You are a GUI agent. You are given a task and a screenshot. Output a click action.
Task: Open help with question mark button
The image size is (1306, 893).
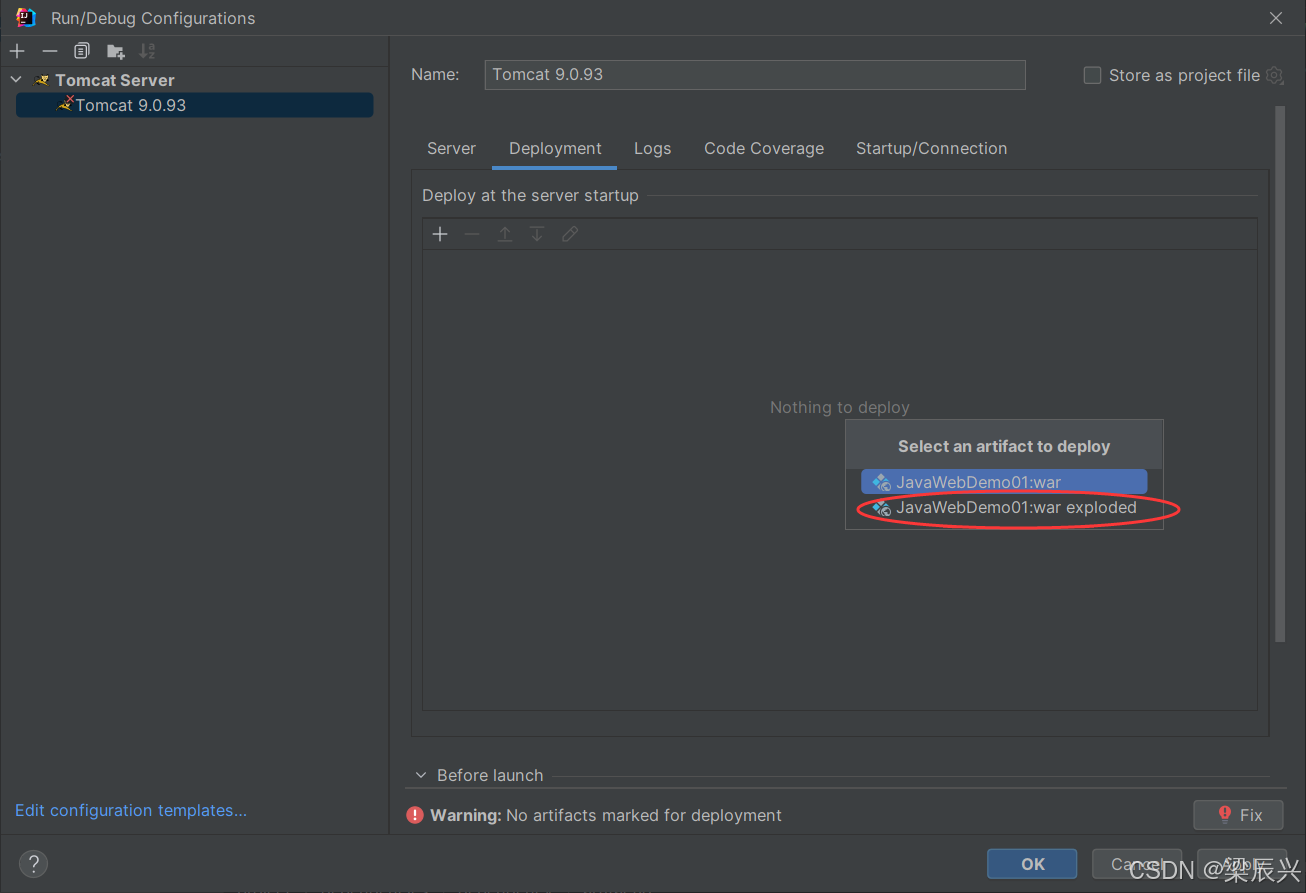pyautogui.click(x=33, y=864)
